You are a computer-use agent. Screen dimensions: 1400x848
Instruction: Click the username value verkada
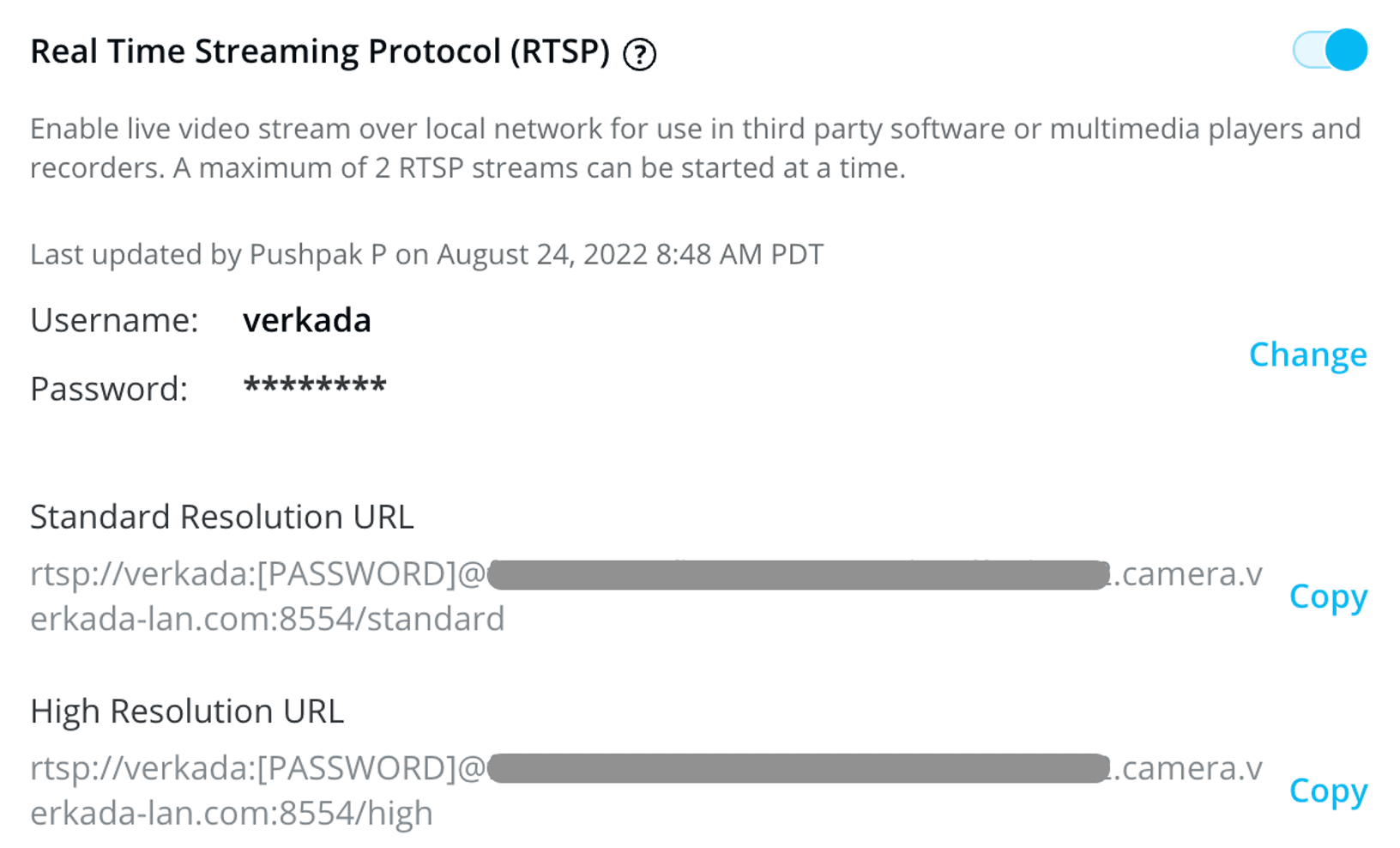(x=306, y=320)
